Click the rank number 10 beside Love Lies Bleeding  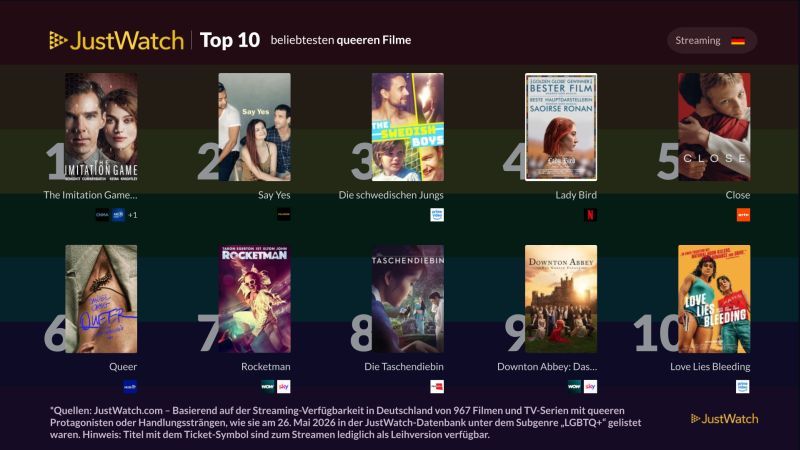(656, 333)
